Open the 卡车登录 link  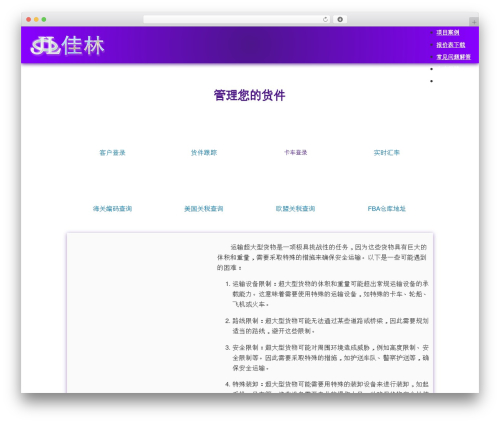[x=295, y=153]
